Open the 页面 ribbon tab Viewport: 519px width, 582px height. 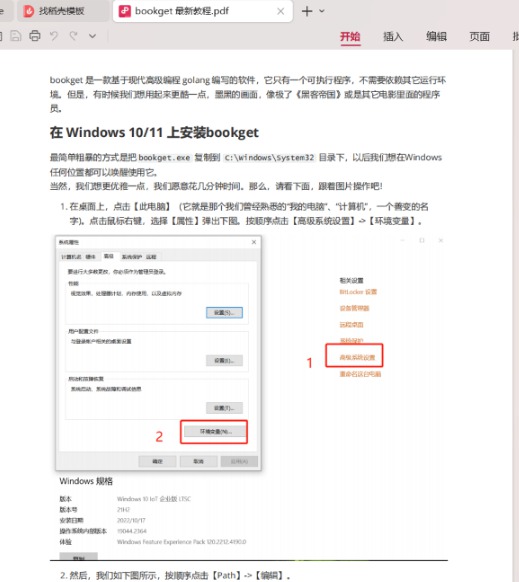[479, 36]
